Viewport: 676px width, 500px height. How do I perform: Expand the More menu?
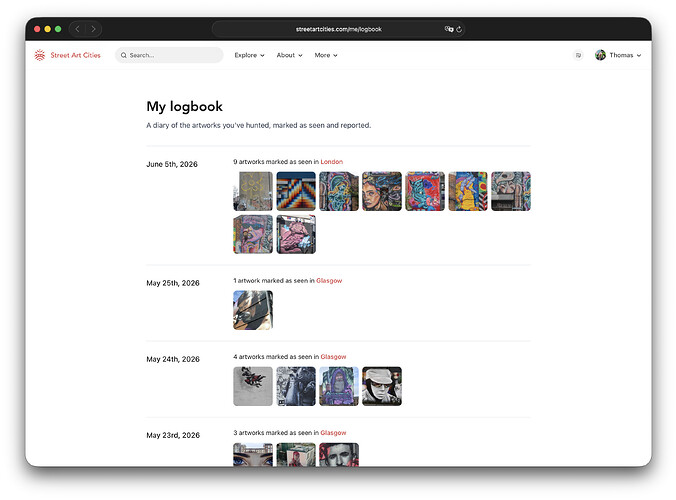[x=325, y=55]
